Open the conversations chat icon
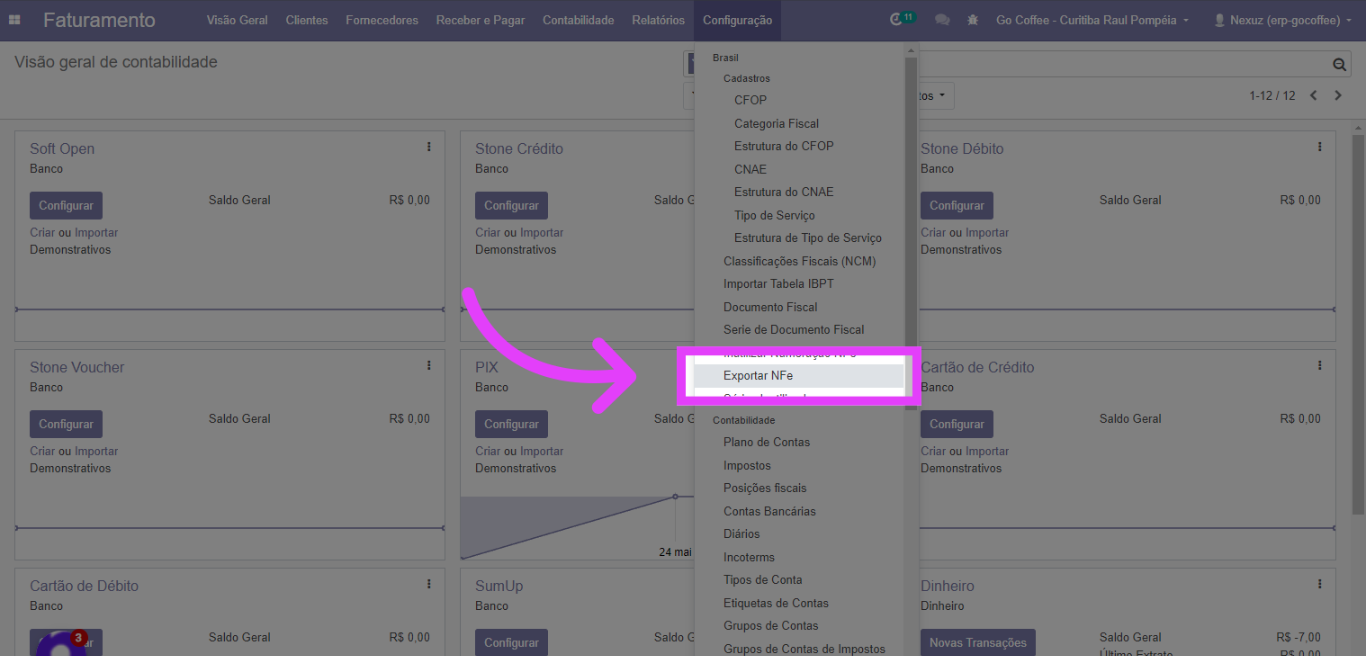 (x=942, y=20)
